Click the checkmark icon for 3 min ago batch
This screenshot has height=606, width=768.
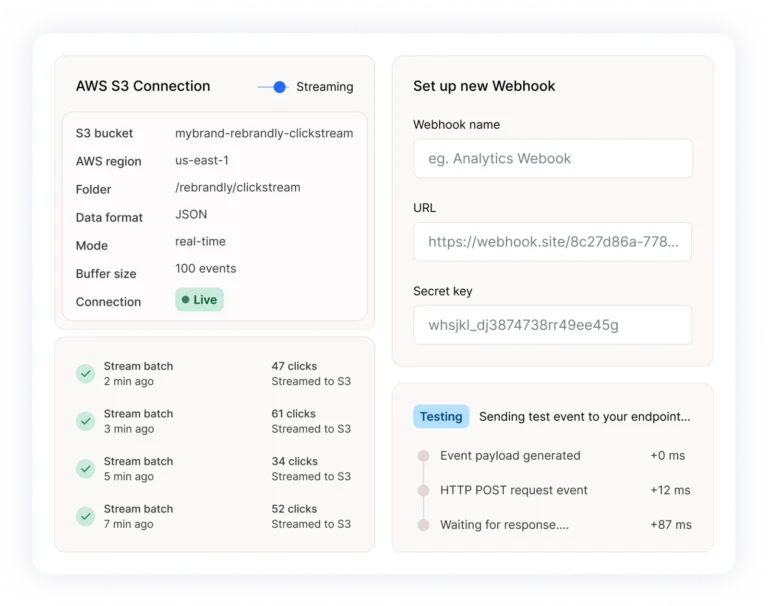(85, 421)
